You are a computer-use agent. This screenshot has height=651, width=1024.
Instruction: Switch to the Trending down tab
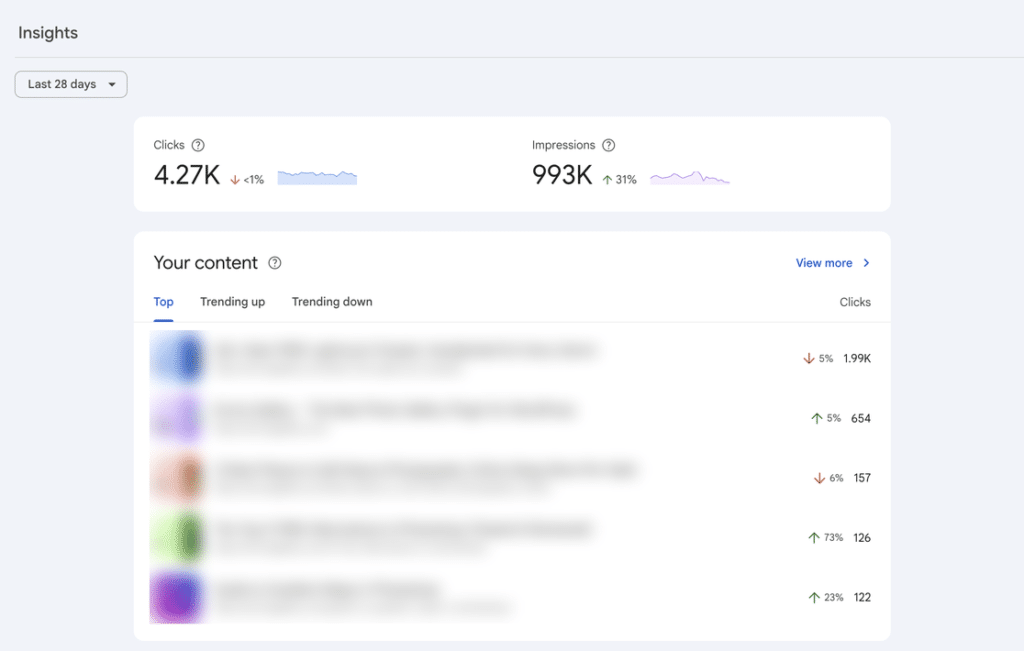[332, 302]
